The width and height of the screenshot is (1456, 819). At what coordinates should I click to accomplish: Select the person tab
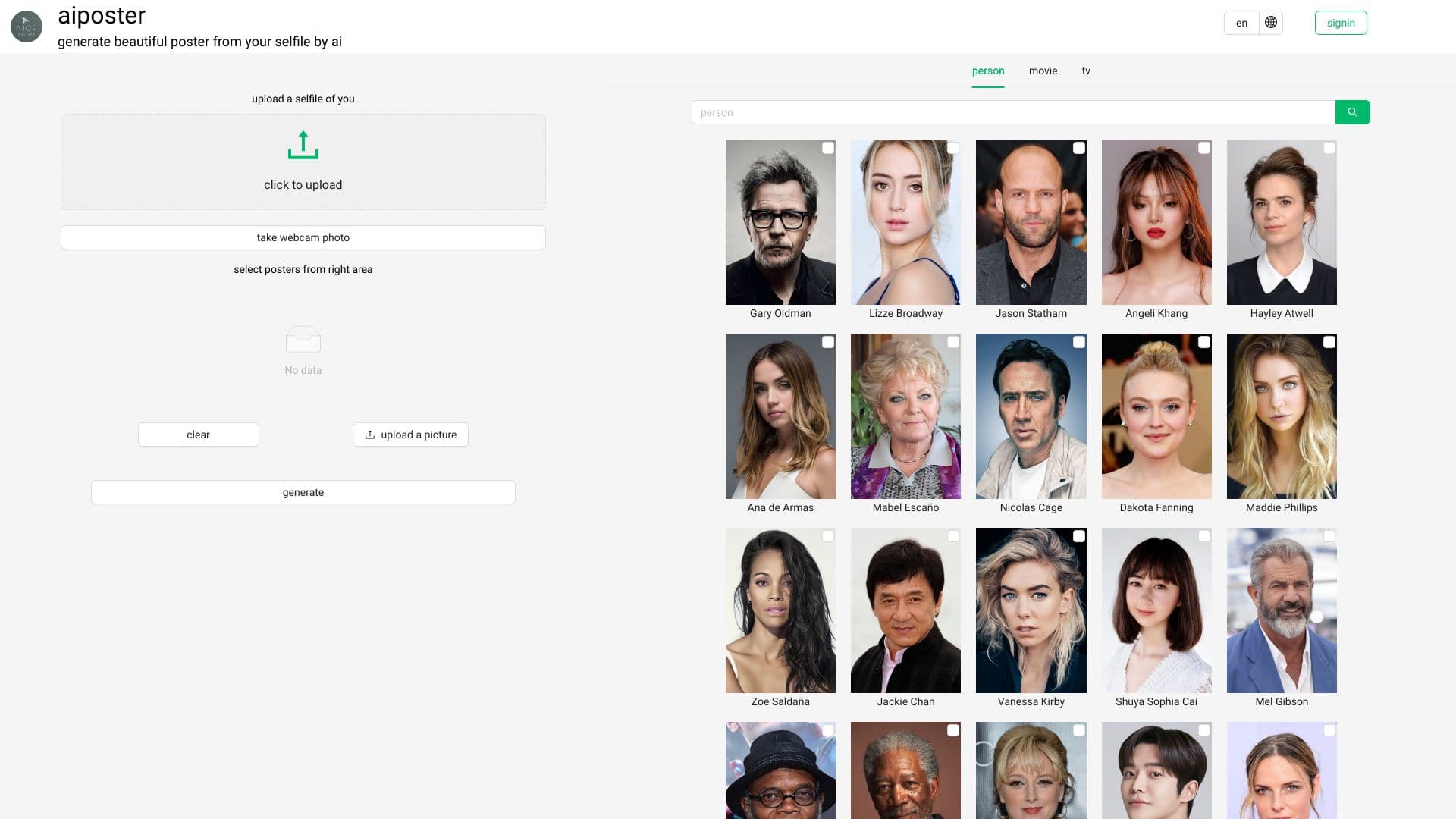pyautogui.click(x=988, y=71)
